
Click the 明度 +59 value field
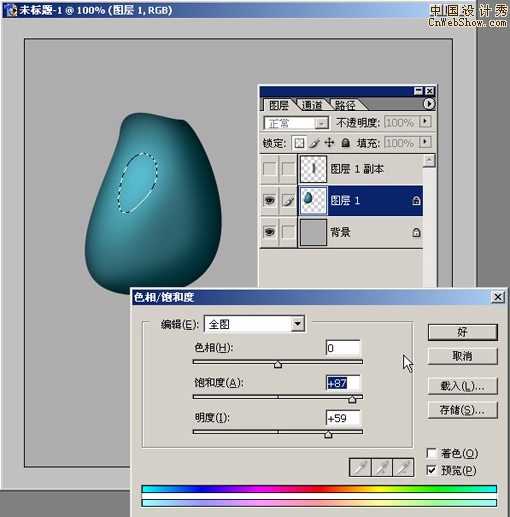(x=343, y=418)
